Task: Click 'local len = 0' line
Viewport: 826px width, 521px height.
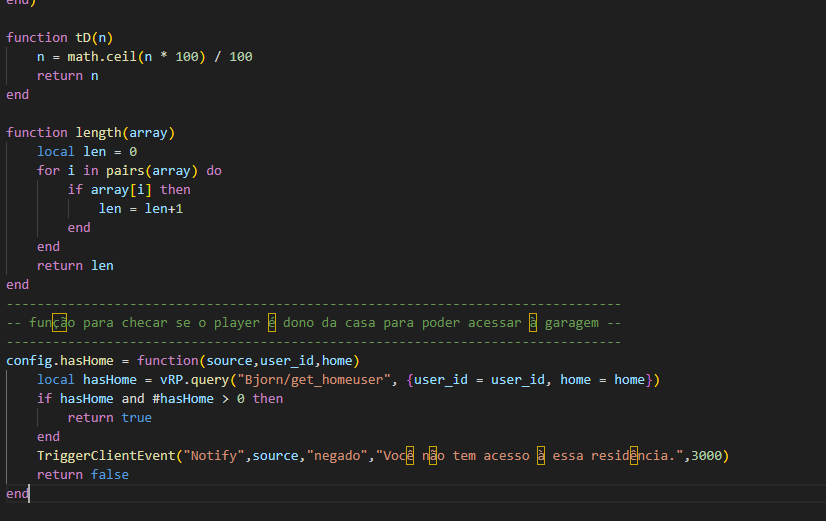Action: (87, 152)
